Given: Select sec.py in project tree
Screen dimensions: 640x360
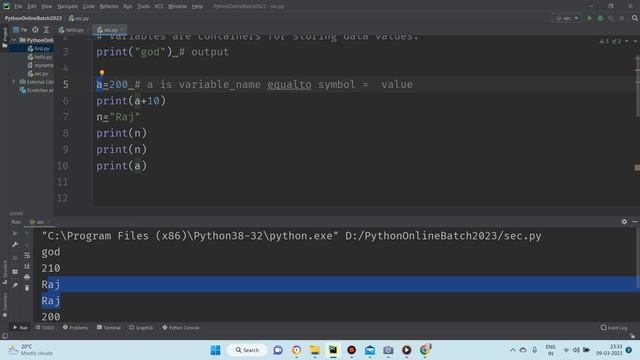Looking at the screenshot, I should [x=38, y=74].
